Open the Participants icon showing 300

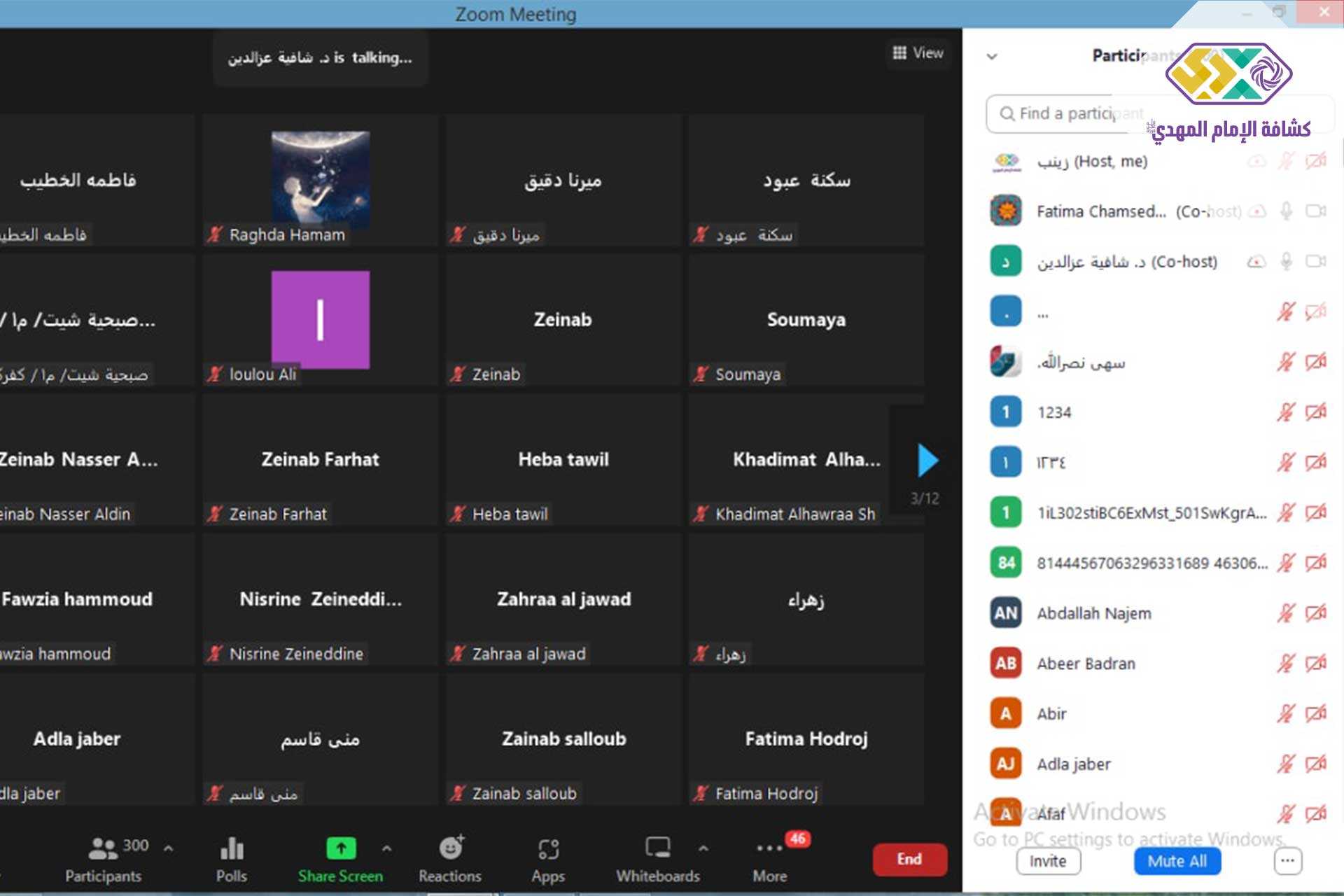pos(104,848)
